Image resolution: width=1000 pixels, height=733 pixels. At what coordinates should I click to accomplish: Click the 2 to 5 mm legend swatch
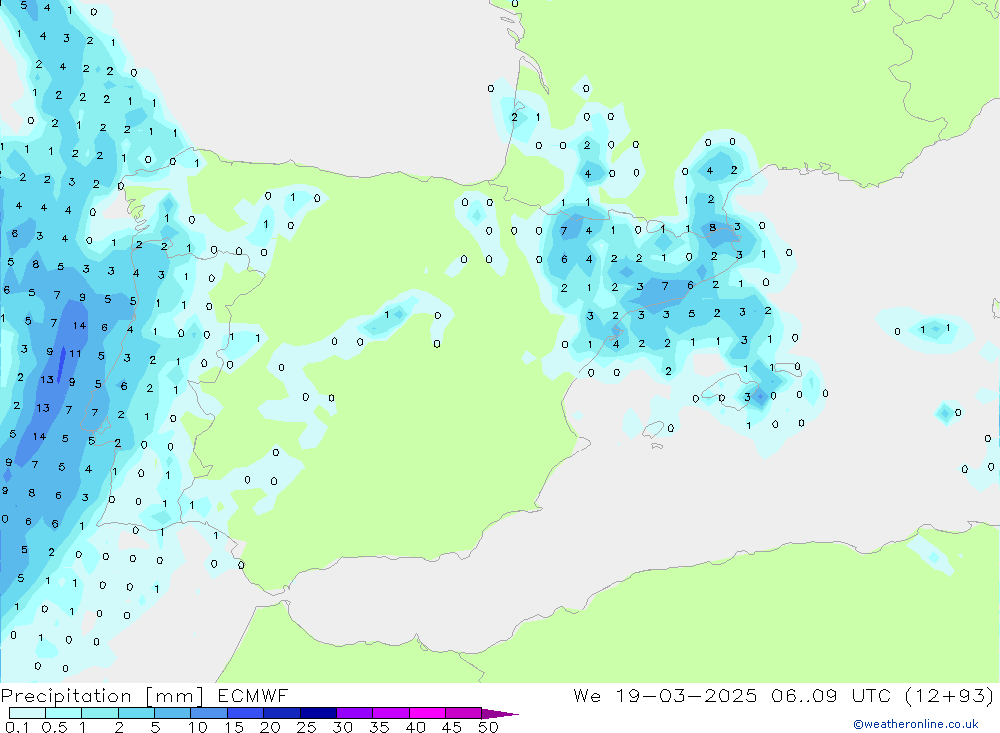coord(136,713)
